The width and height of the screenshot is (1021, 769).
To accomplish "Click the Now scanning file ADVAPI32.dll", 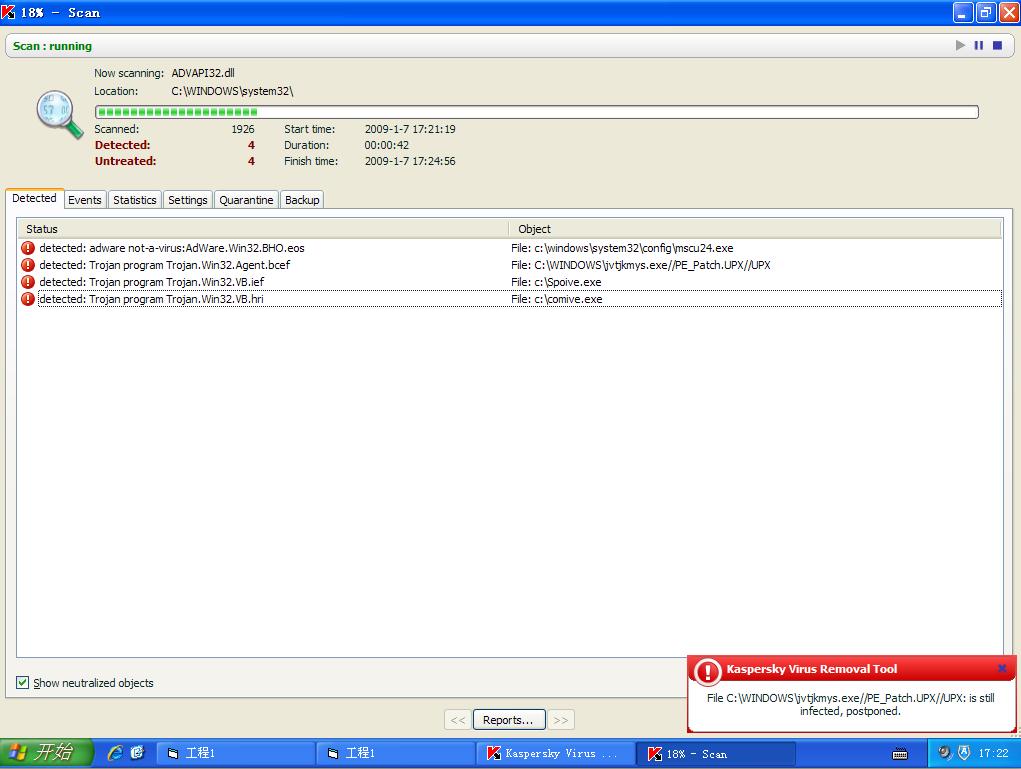I will click(203, 73).
